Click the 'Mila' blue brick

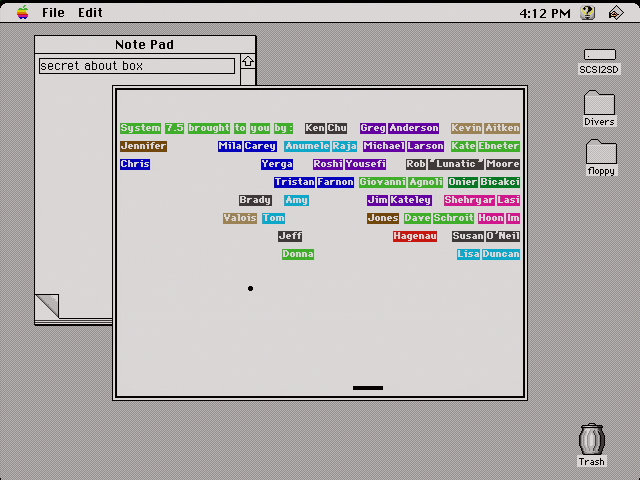pos(230,146)
